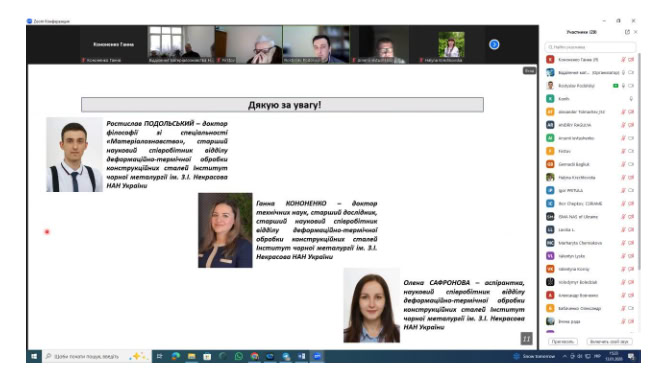Open WhatsApp from the taskbar
This screenshot has height=378, width=655.
tap(239, 356)
